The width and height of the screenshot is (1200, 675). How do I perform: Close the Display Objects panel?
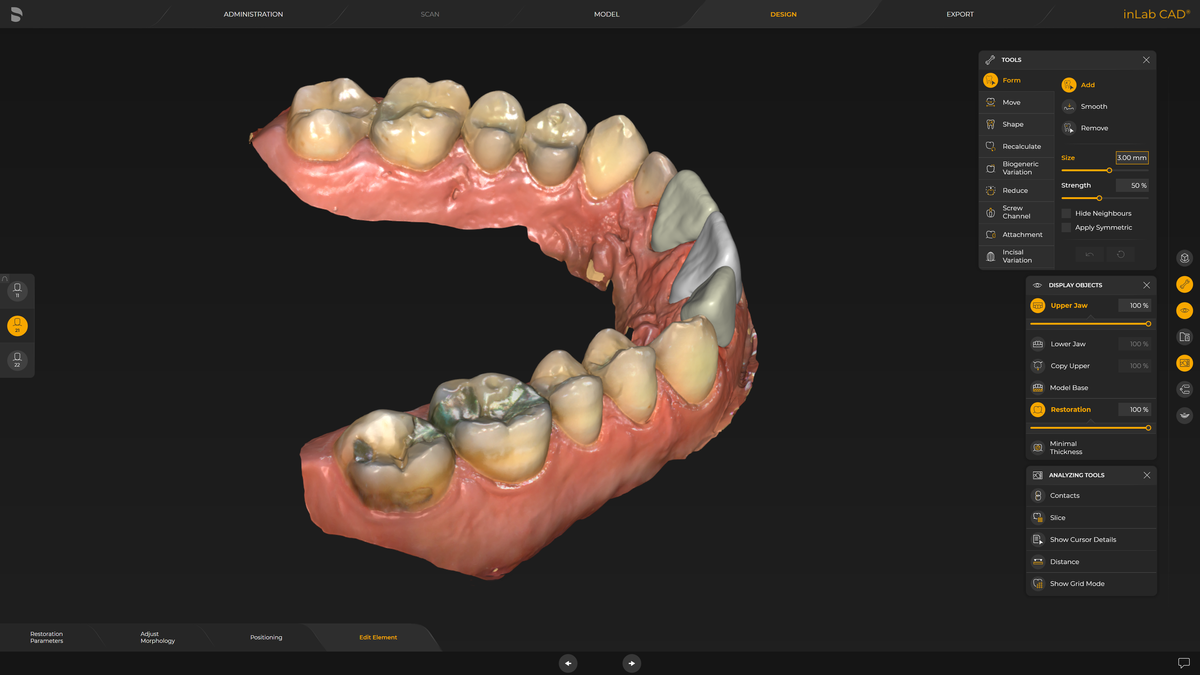[x=1146, y=285]
